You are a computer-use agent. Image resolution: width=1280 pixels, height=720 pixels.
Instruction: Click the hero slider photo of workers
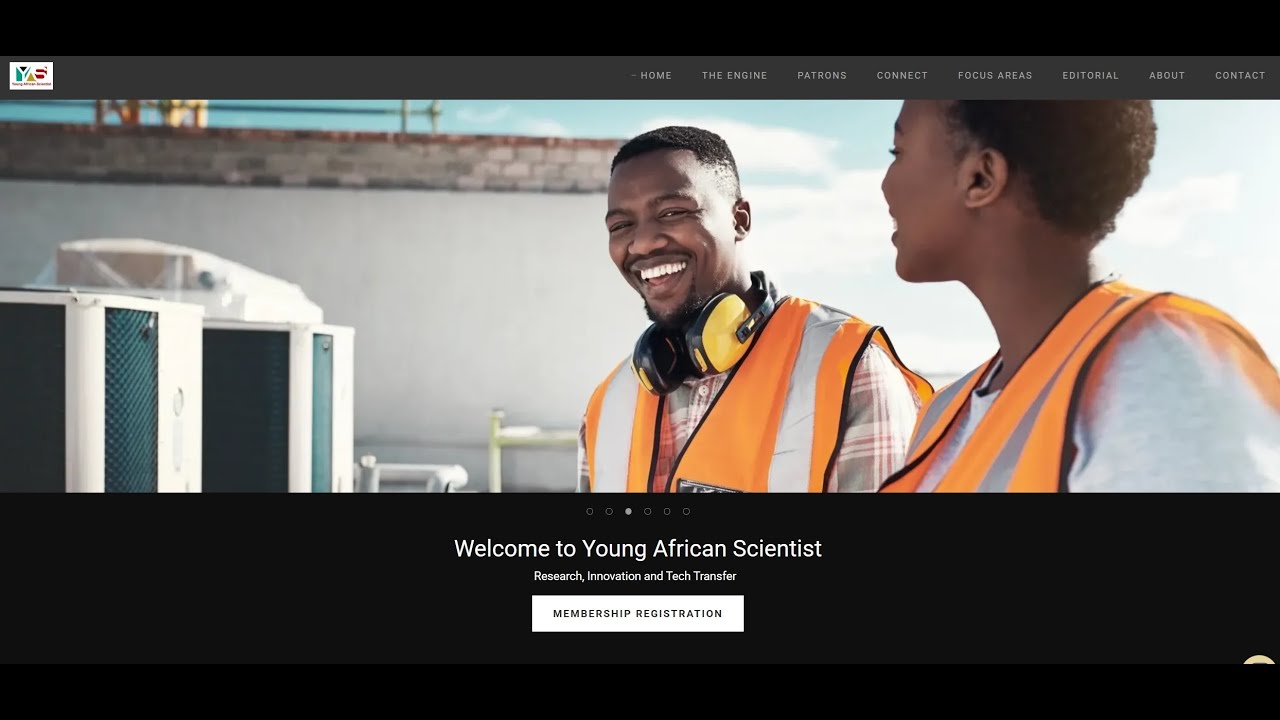pyautogui.click(x=640, y=296)
